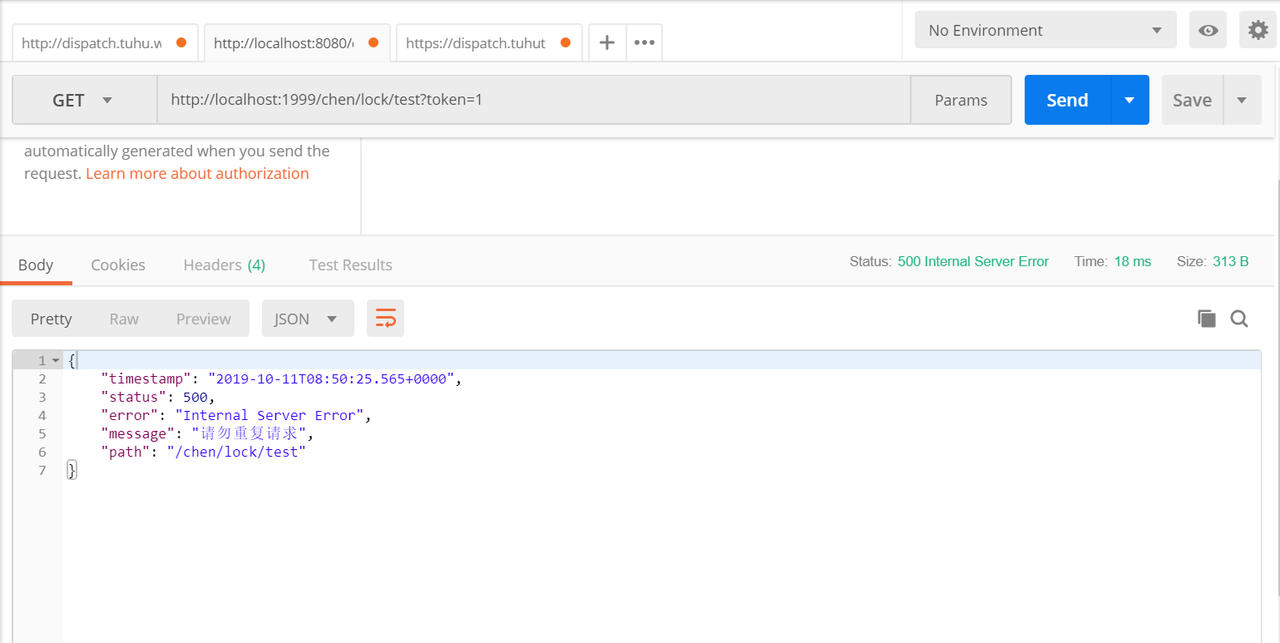This screenshot has width=1280, height=643.
Task: Switch response view to Pretty
Action: pyautogui.click(x=51, y=318)
